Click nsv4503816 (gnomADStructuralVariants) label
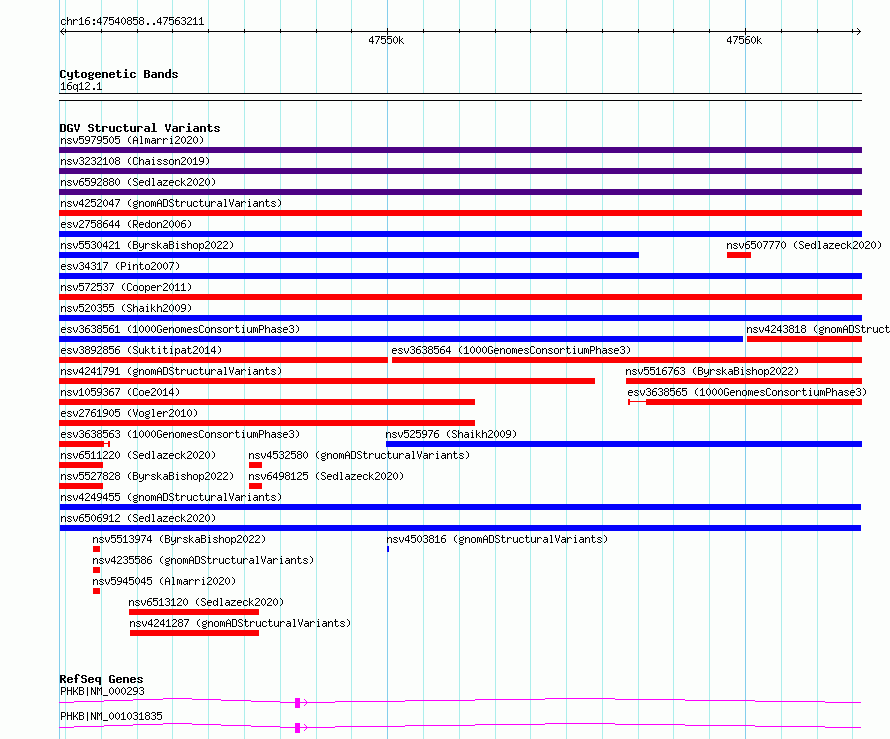 497,539
